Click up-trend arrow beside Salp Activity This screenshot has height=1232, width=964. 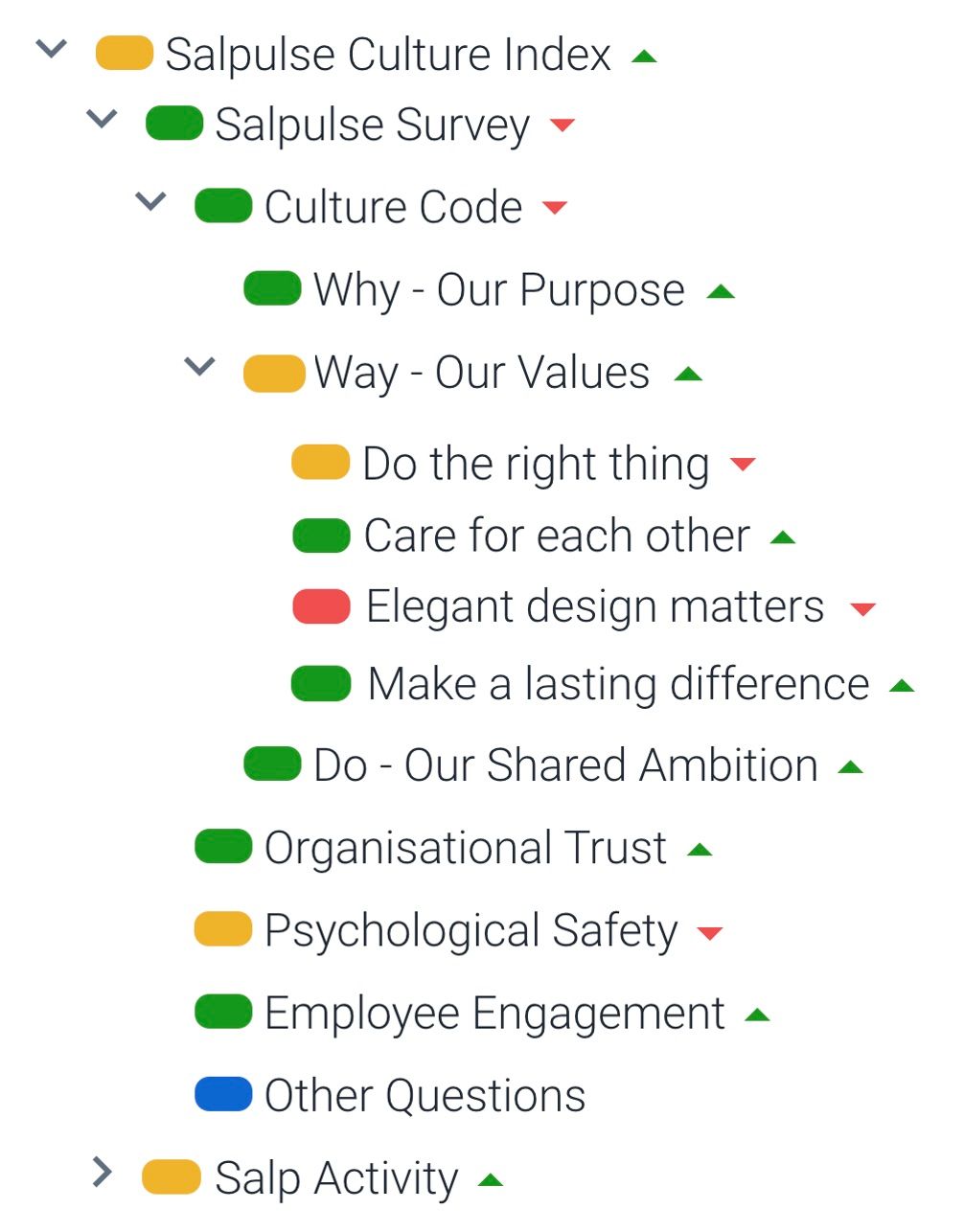pyautogui.click(x=491, y=1179)
